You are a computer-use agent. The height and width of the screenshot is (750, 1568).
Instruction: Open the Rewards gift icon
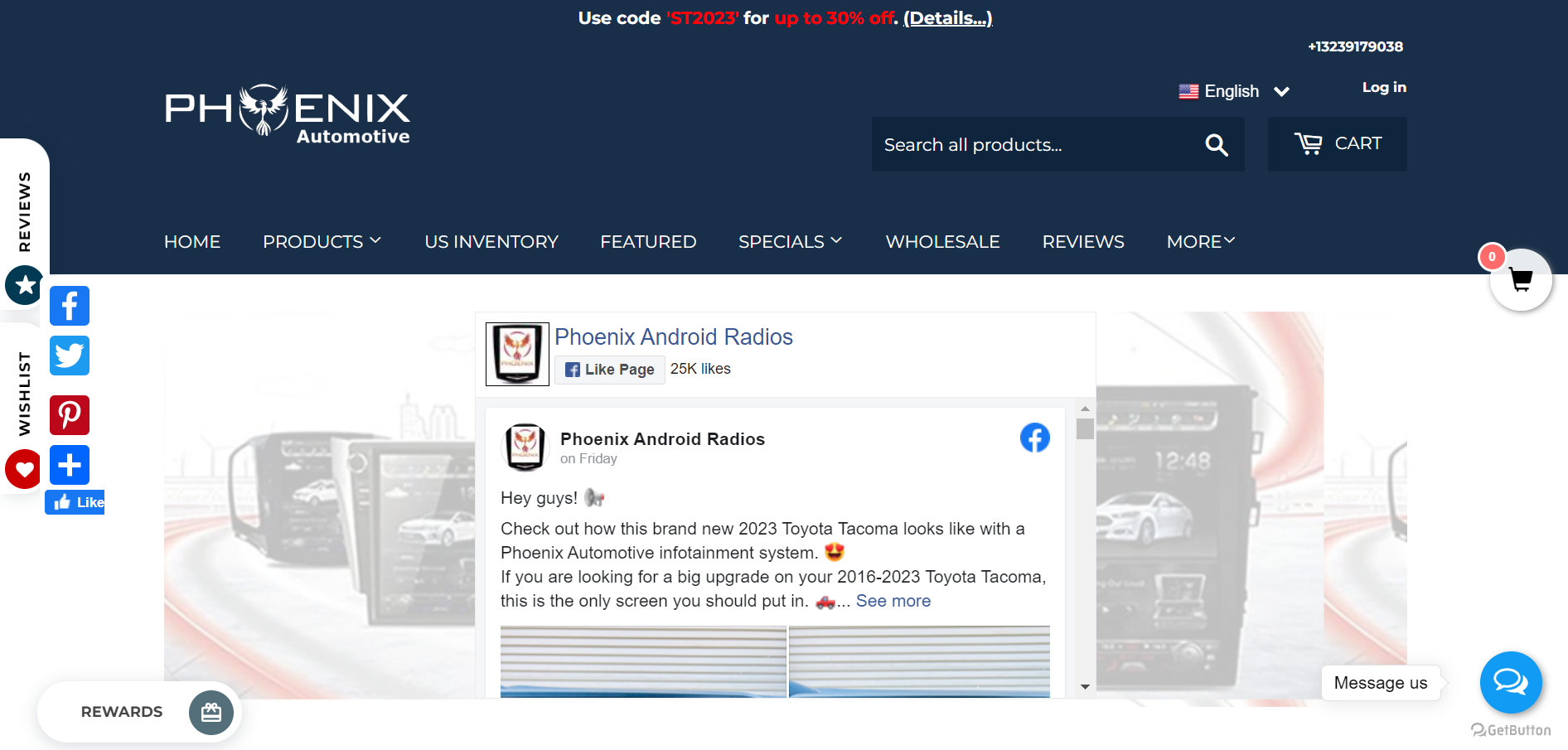coord(211,712)
